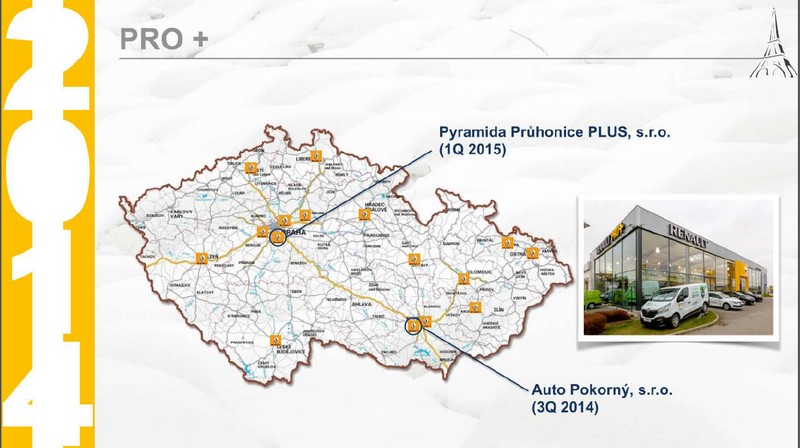Click the Renault marker at České Budějovice
The image size is (800, 448).
(x=276, y=340)
